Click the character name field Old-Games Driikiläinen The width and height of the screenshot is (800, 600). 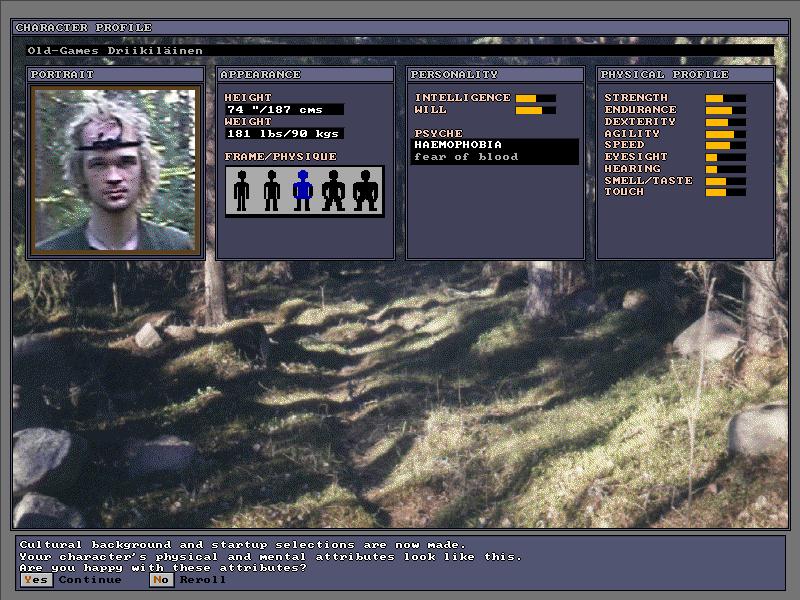[x=400, y=51]
